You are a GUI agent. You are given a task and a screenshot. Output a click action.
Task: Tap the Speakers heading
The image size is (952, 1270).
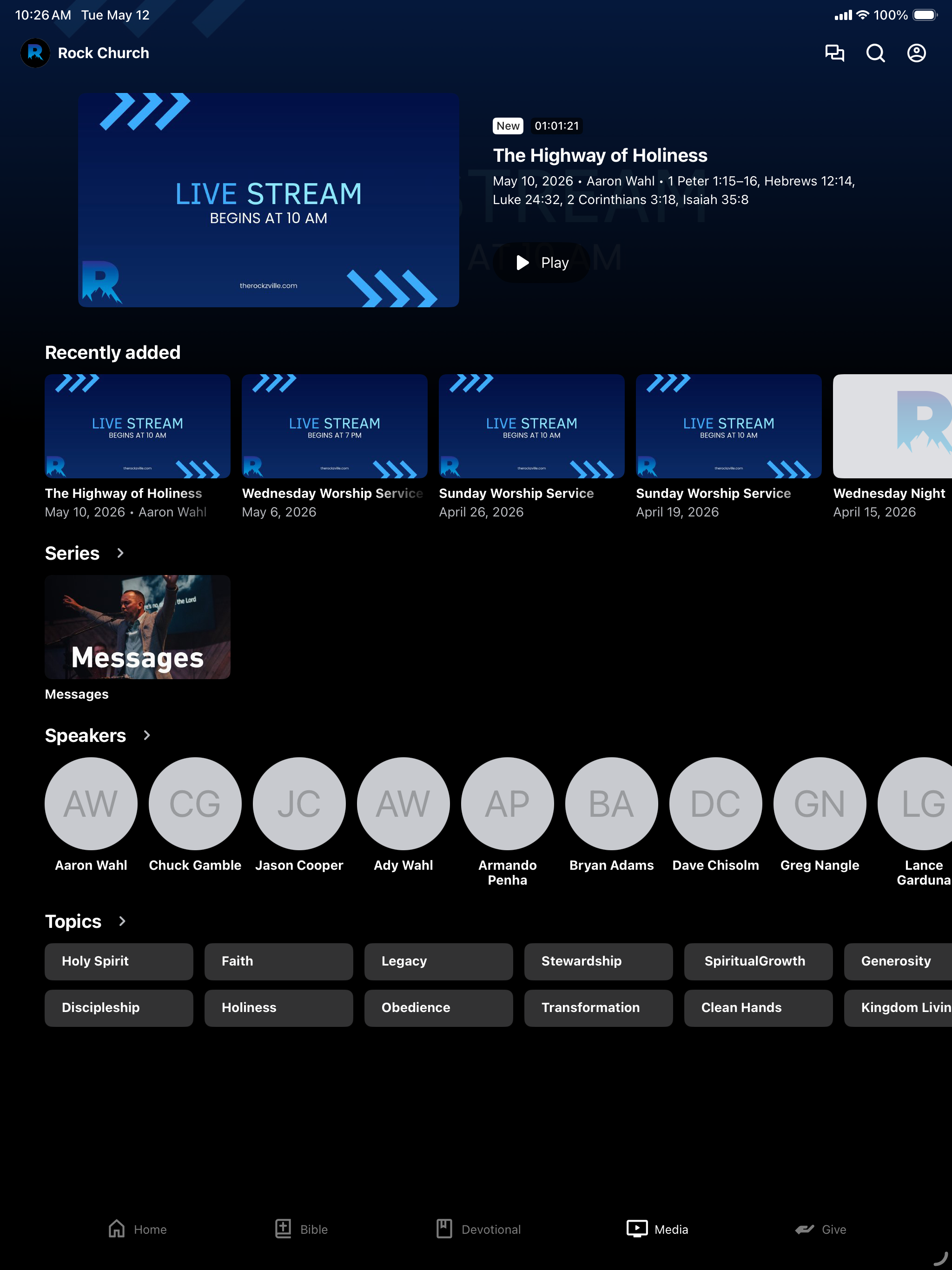click(x=86, y=735)
